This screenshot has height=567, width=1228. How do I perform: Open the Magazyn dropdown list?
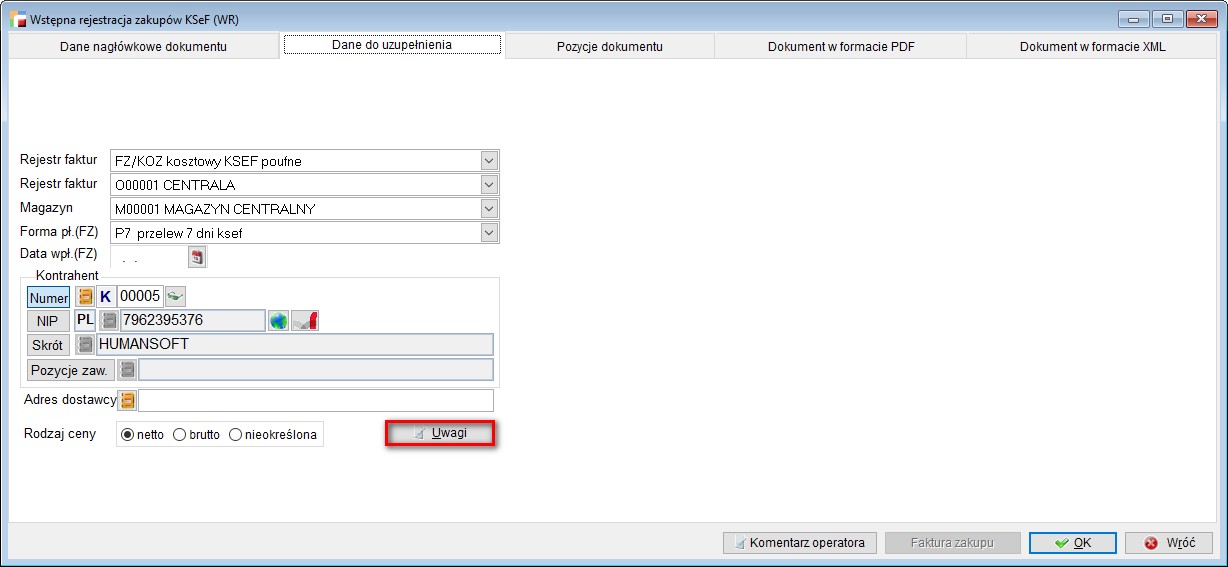[x=488, y=209]
